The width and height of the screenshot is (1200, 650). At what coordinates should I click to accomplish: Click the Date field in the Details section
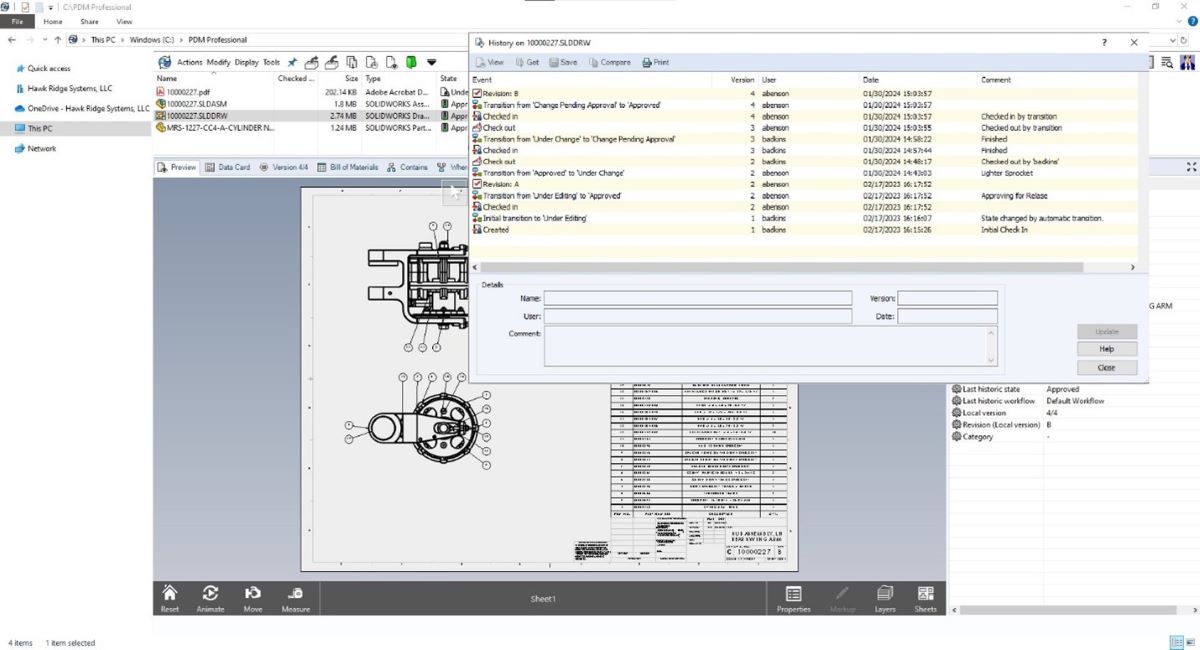[947, 316]
